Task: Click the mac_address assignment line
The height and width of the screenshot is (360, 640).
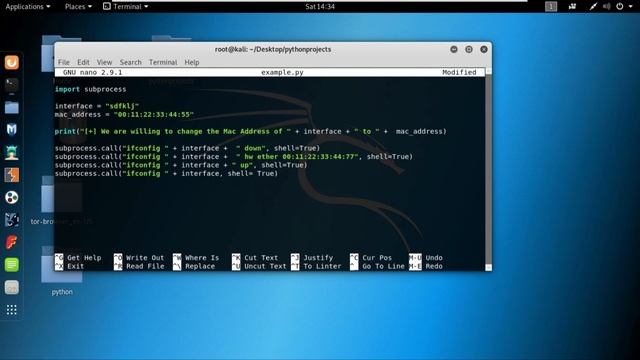Action: (x=124, y=115)
